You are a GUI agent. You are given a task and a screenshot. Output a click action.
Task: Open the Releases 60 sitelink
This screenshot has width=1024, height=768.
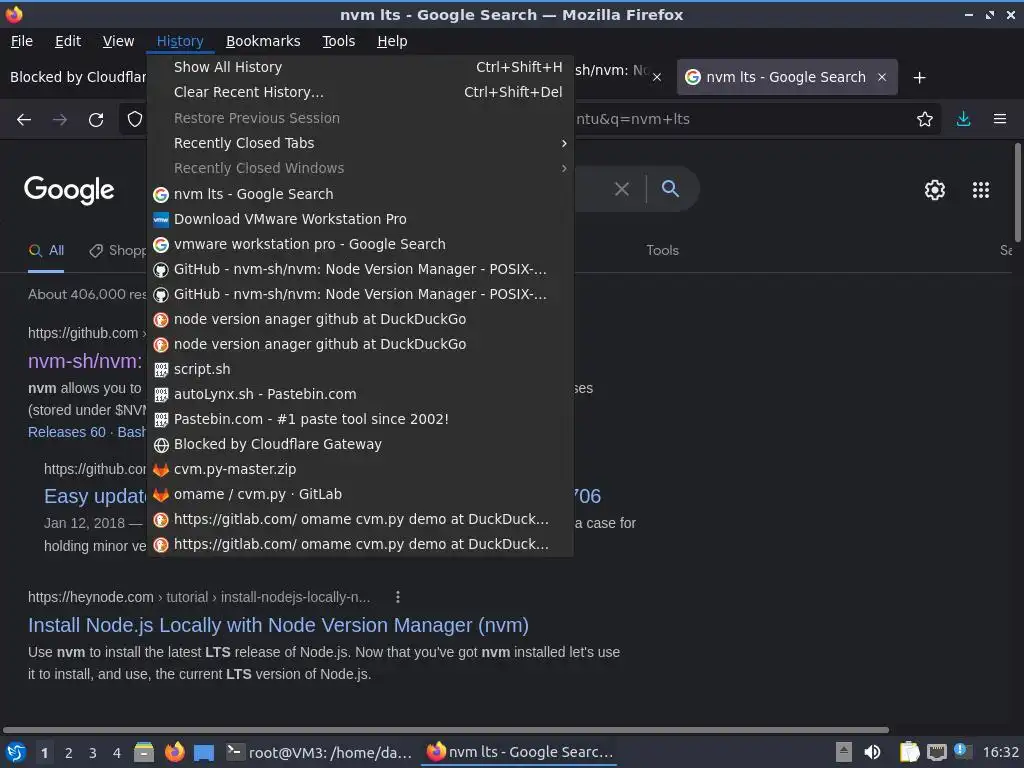tap(67, 432)
